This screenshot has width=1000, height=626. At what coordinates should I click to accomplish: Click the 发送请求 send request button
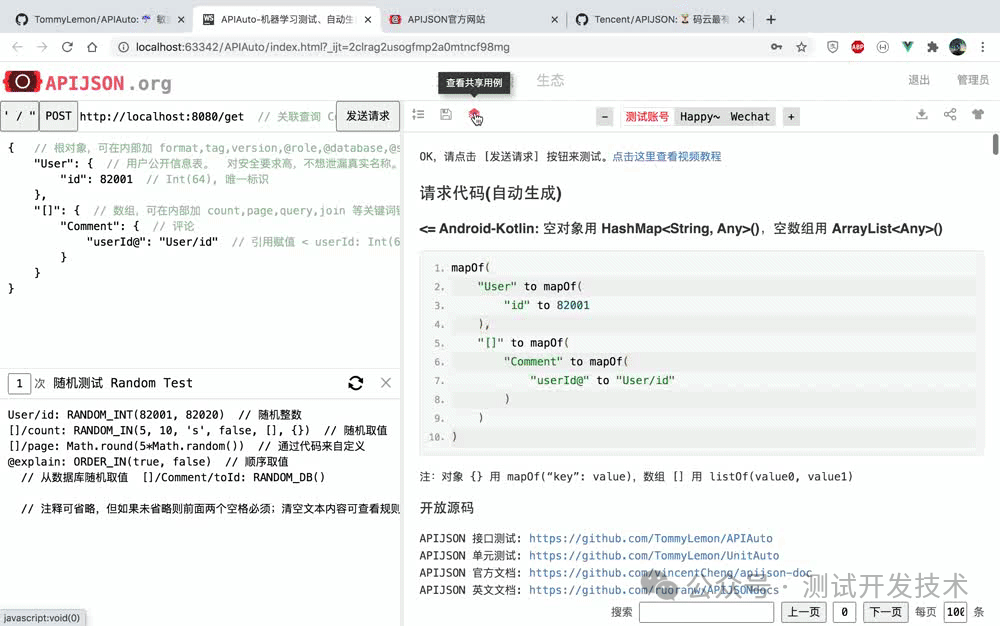(x=368, y=116)
